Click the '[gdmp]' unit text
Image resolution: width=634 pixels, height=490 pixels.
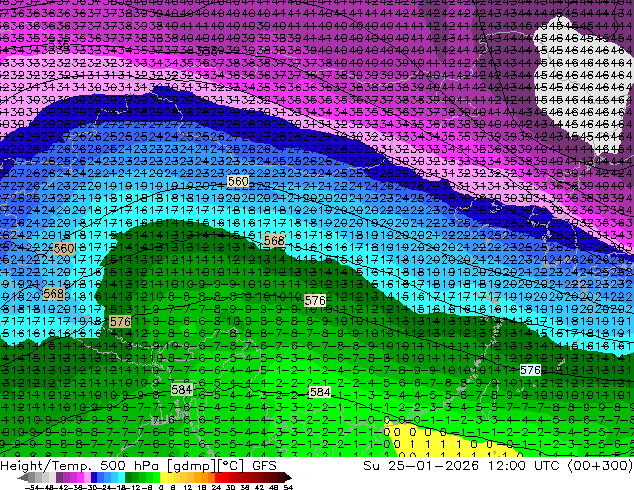192,466
